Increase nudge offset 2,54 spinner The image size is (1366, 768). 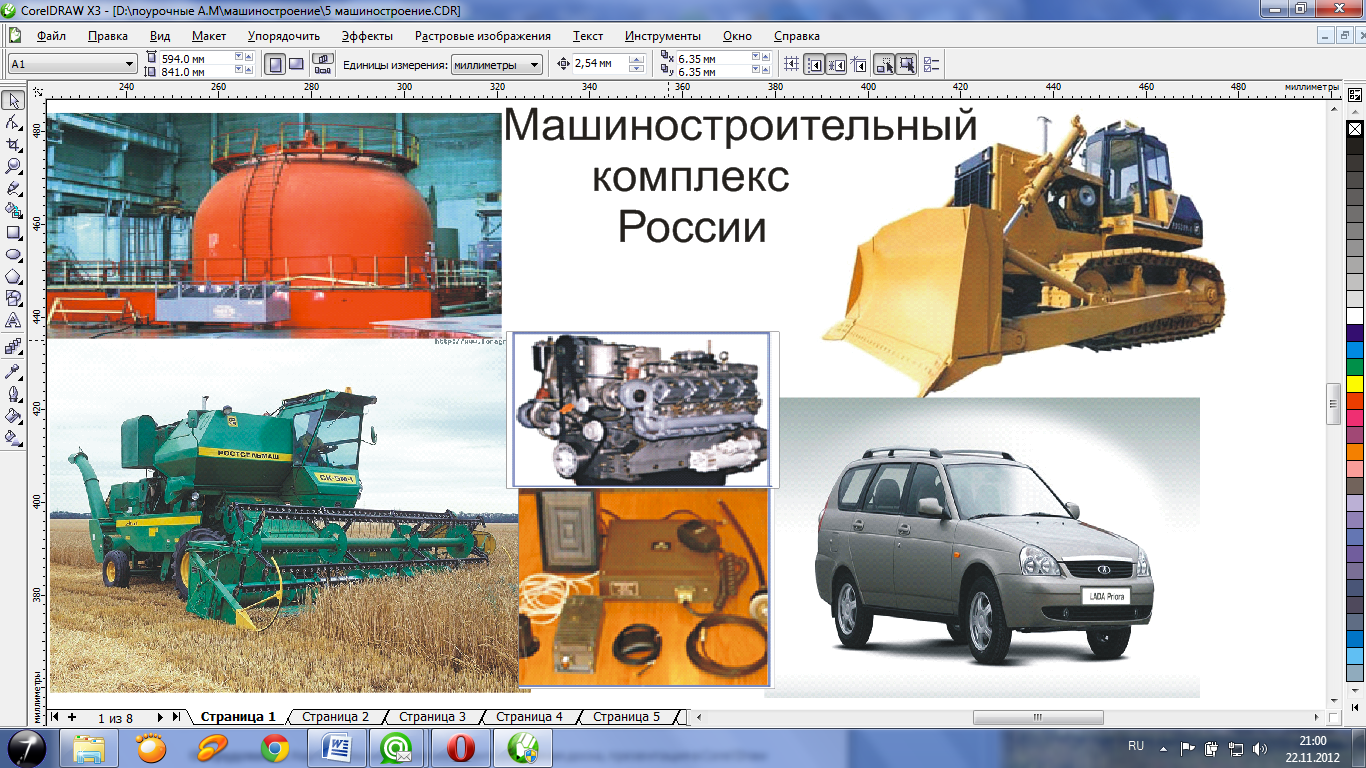[636, 60]
